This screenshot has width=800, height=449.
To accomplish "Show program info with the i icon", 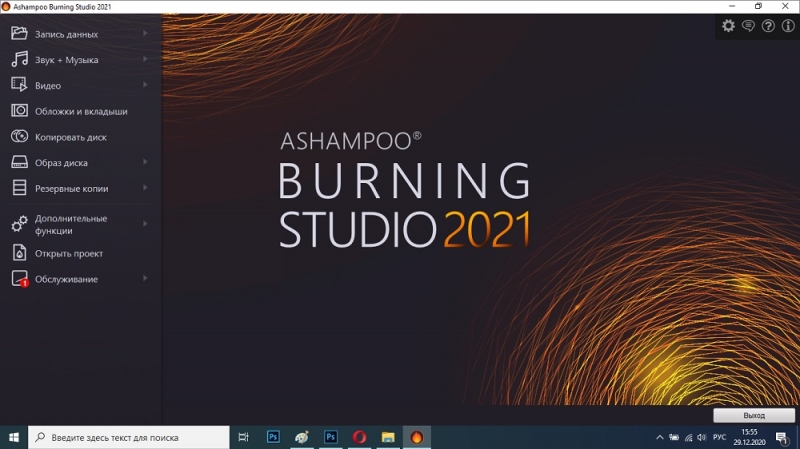I will click(788, 26).
